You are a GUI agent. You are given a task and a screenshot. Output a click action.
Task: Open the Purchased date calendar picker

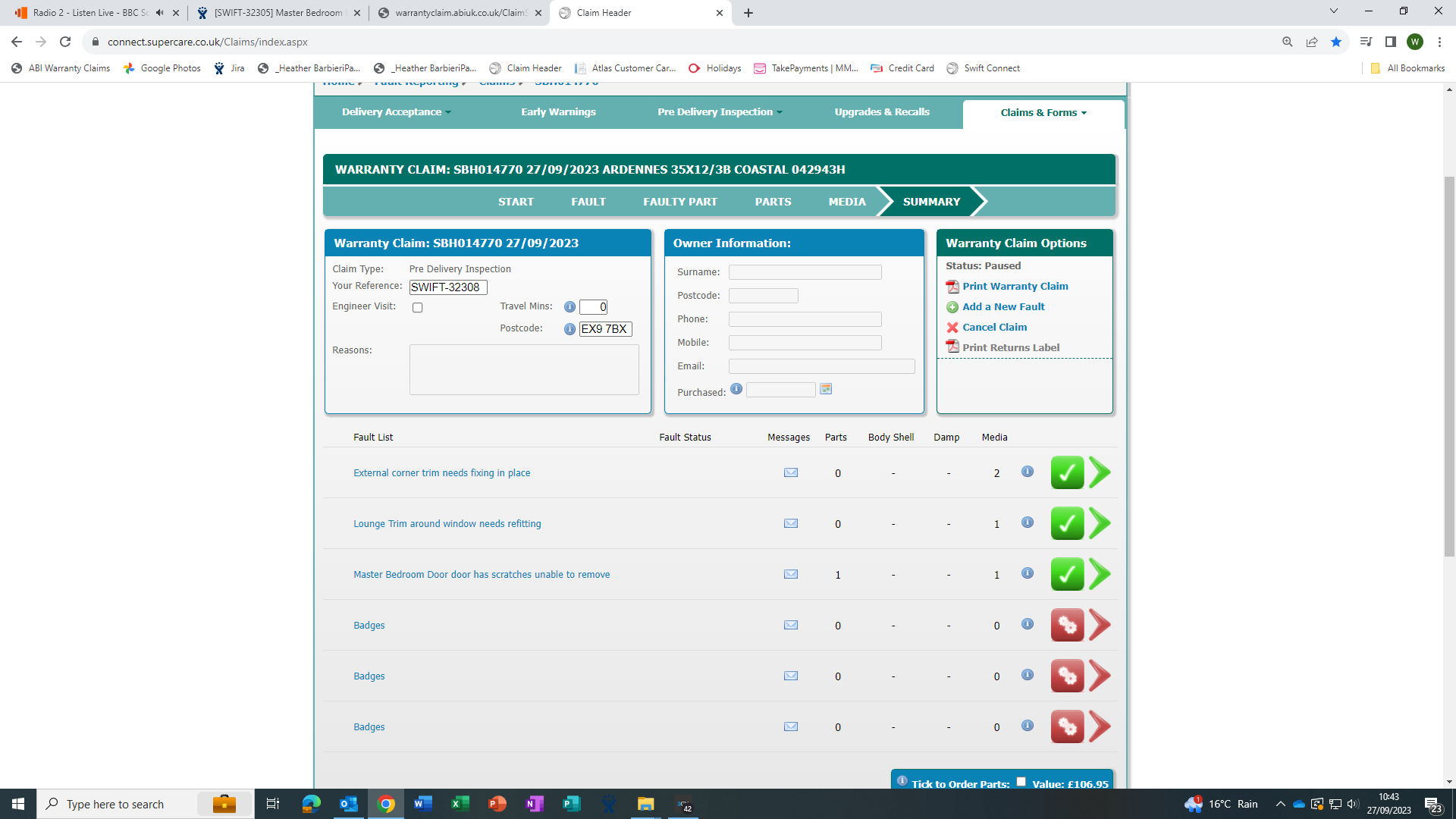pyautogui.click(x=826, y=389)
